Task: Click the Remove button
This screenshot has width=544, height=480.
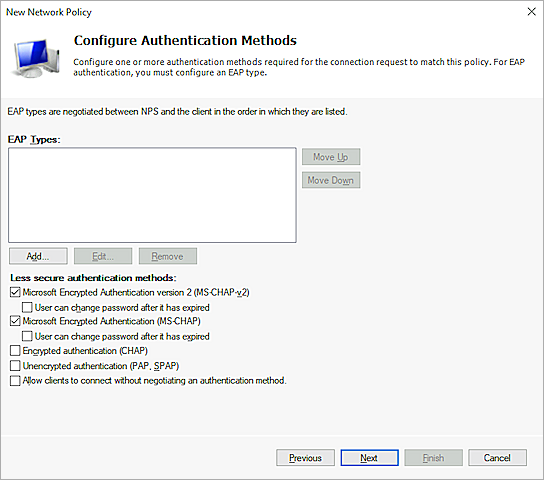Action: (168, 256)
